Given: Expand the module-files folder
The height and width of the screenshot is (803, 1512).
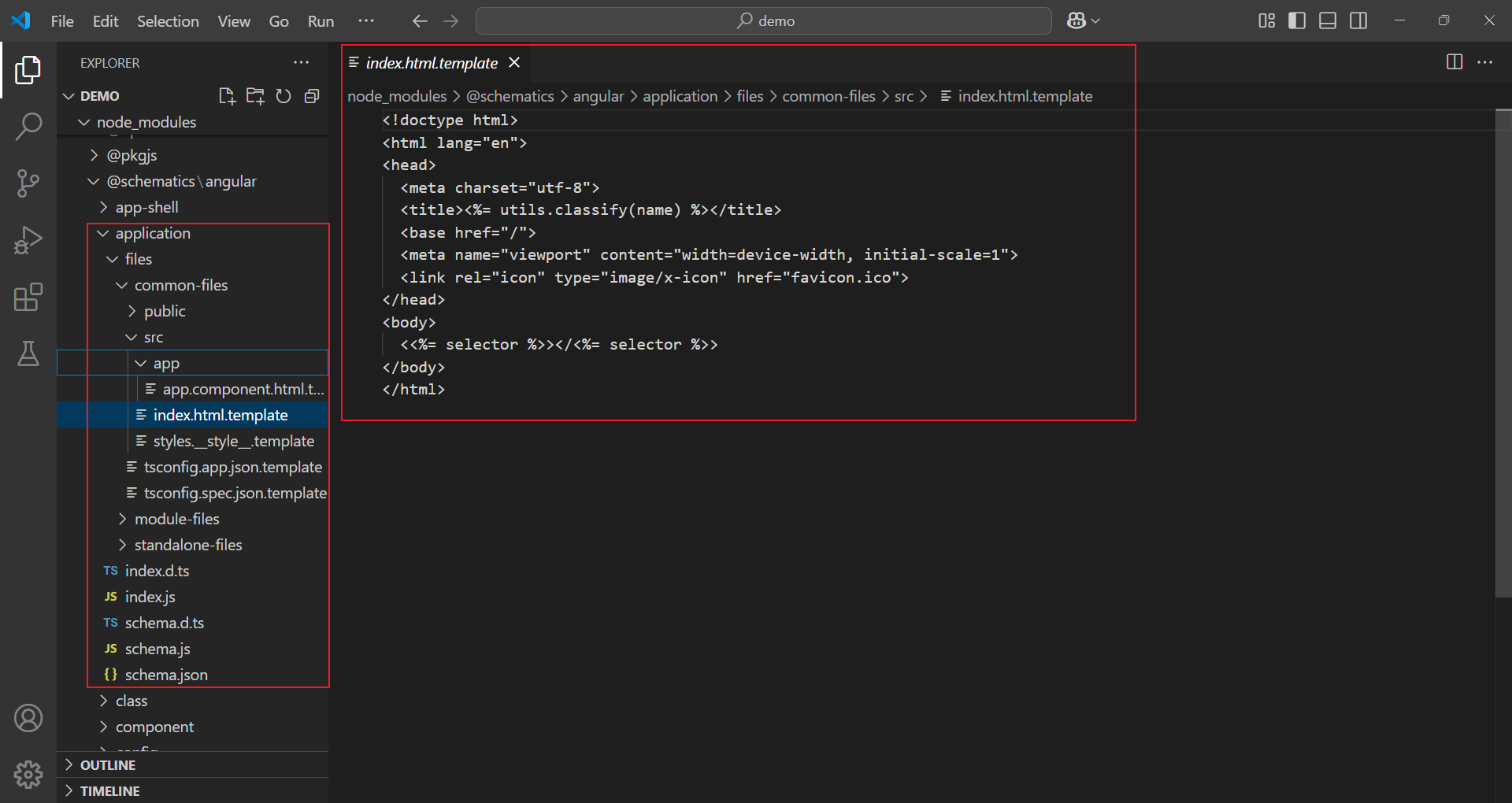Looking at the screenshot, I should (x=176, y=519).
